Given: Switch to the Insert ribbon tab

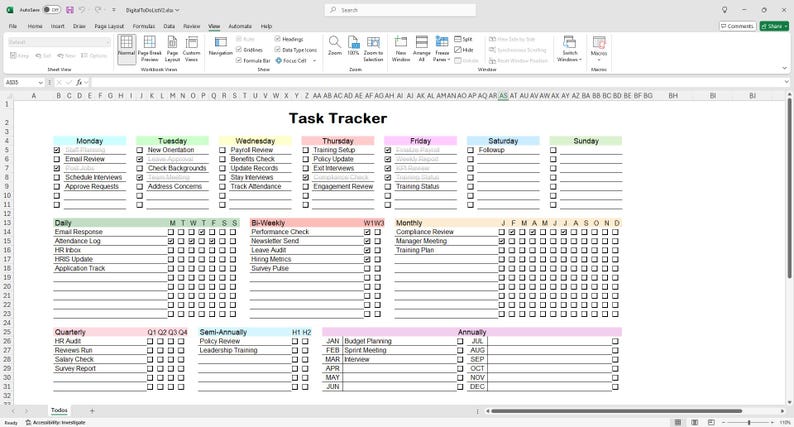Looking at the screenshot, I should pyautogui.click(x=57, y=26).
